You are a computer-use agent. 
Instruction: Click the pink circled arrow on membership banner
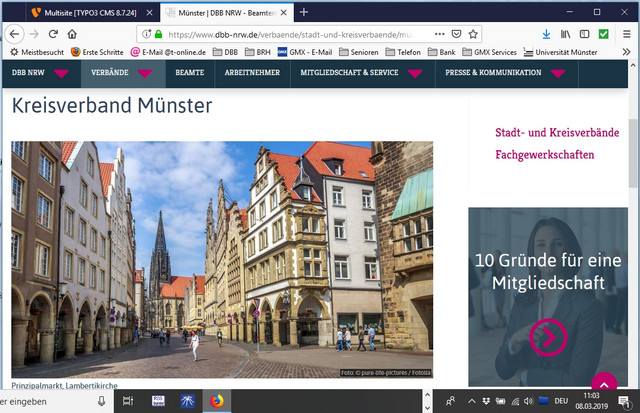click(x=548, y=337)
